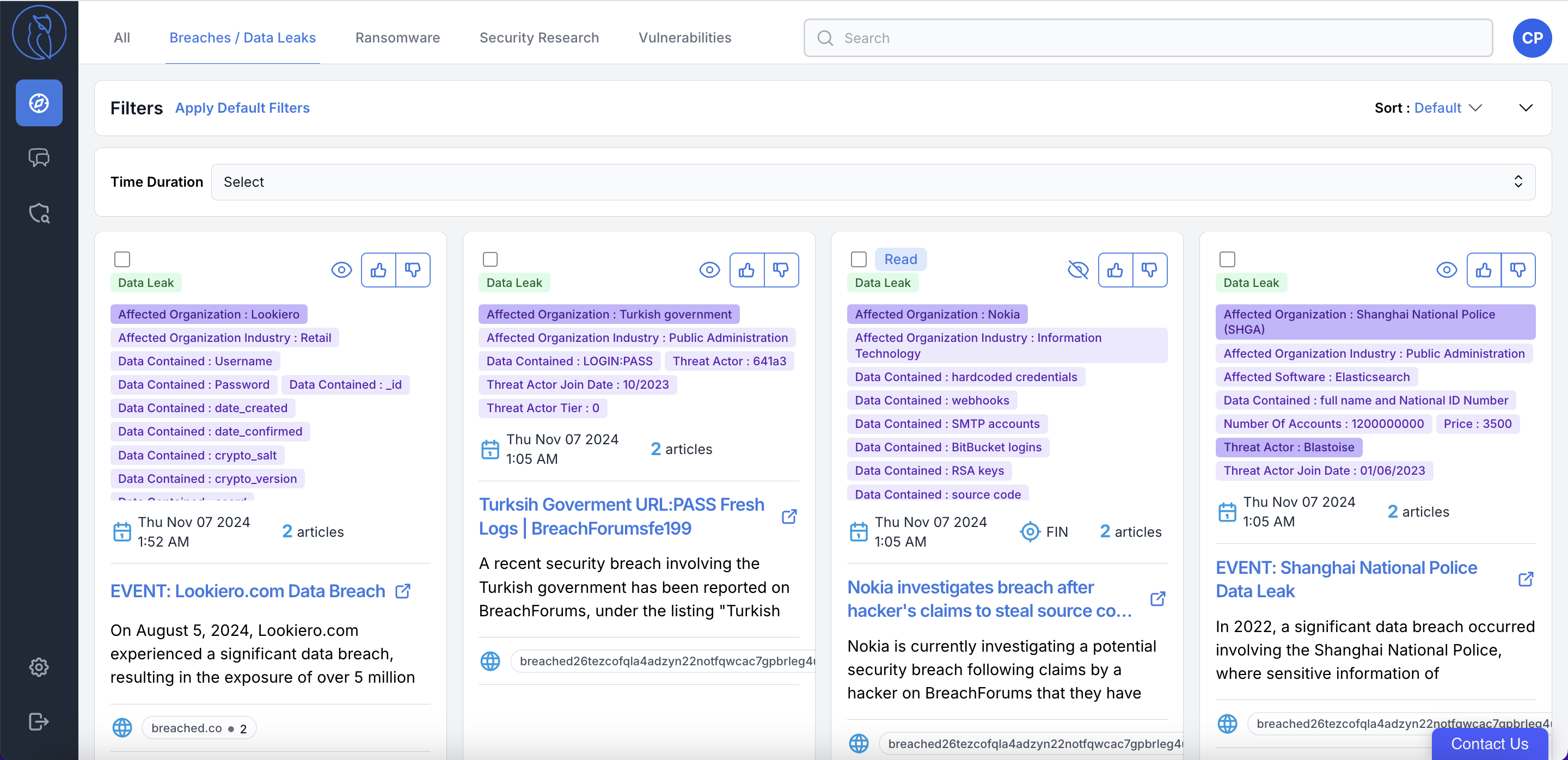The width and height of the screenshot is (1568, 760).
Task: Click the calendar icon on the Shanghai card
Action: 1228,512
